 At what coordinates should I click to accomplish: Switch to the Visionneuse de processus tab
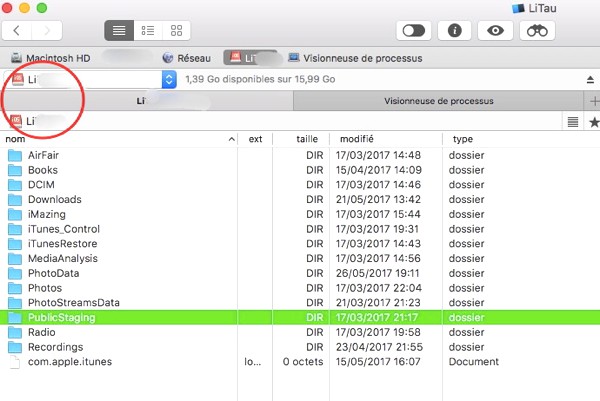click(439, 101)
